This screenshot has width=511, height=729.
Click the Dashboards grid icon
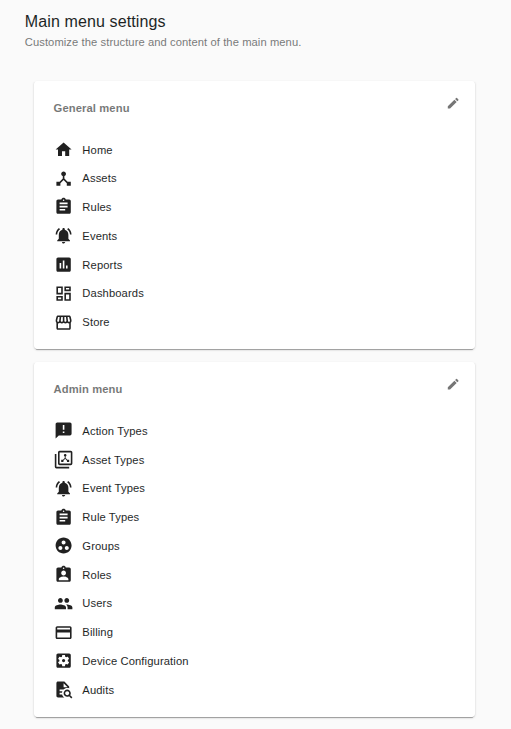tap(64, 293)
